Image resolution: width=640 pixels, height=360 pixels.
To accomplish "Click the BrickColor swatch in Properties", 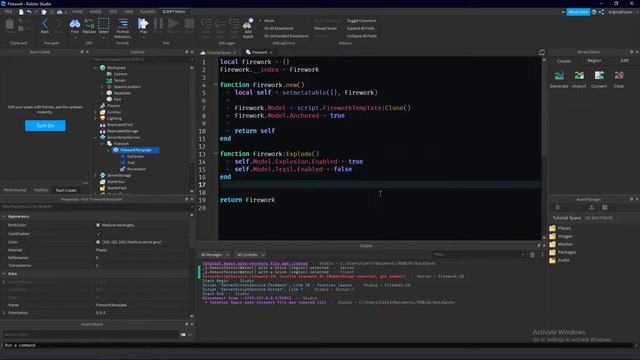I will (x=98, y=225).
